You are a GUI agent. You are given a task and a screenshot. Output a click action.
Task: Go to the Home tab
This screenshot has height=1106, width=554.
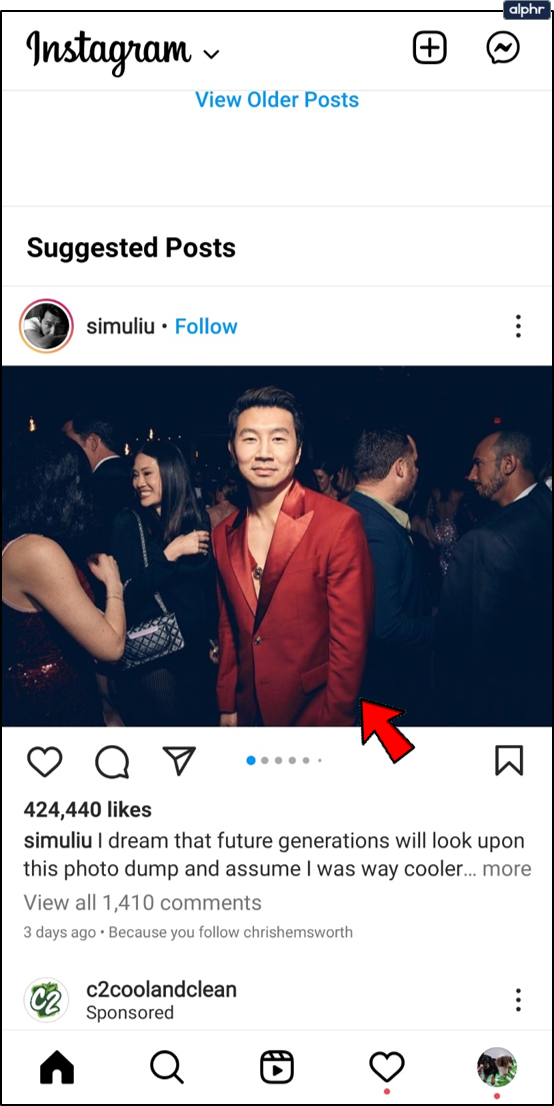tap(57, 1066)
